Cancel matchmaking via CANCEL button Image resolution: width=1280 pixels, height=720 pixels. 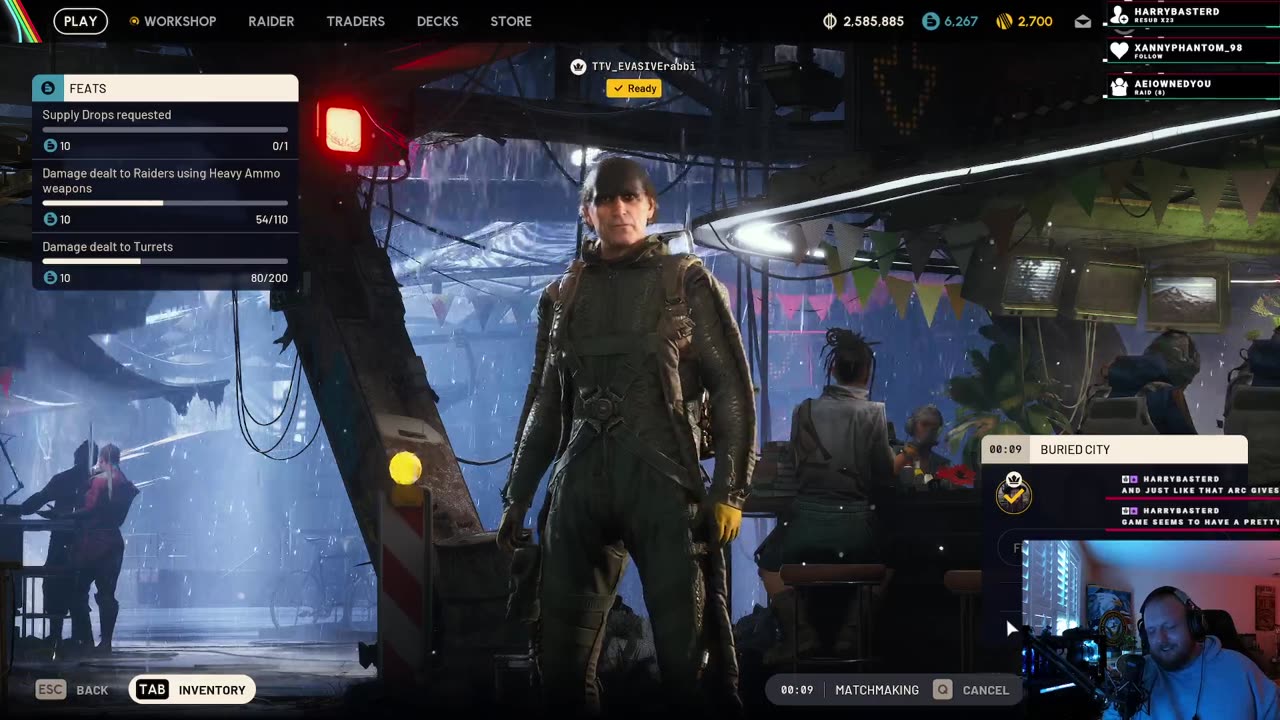tap(972, 690)
